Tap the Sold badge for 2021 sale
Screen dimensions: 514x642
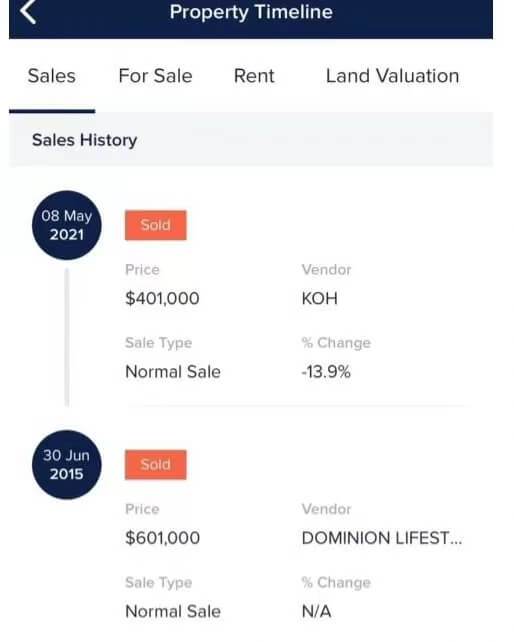(x=156, y=225)
